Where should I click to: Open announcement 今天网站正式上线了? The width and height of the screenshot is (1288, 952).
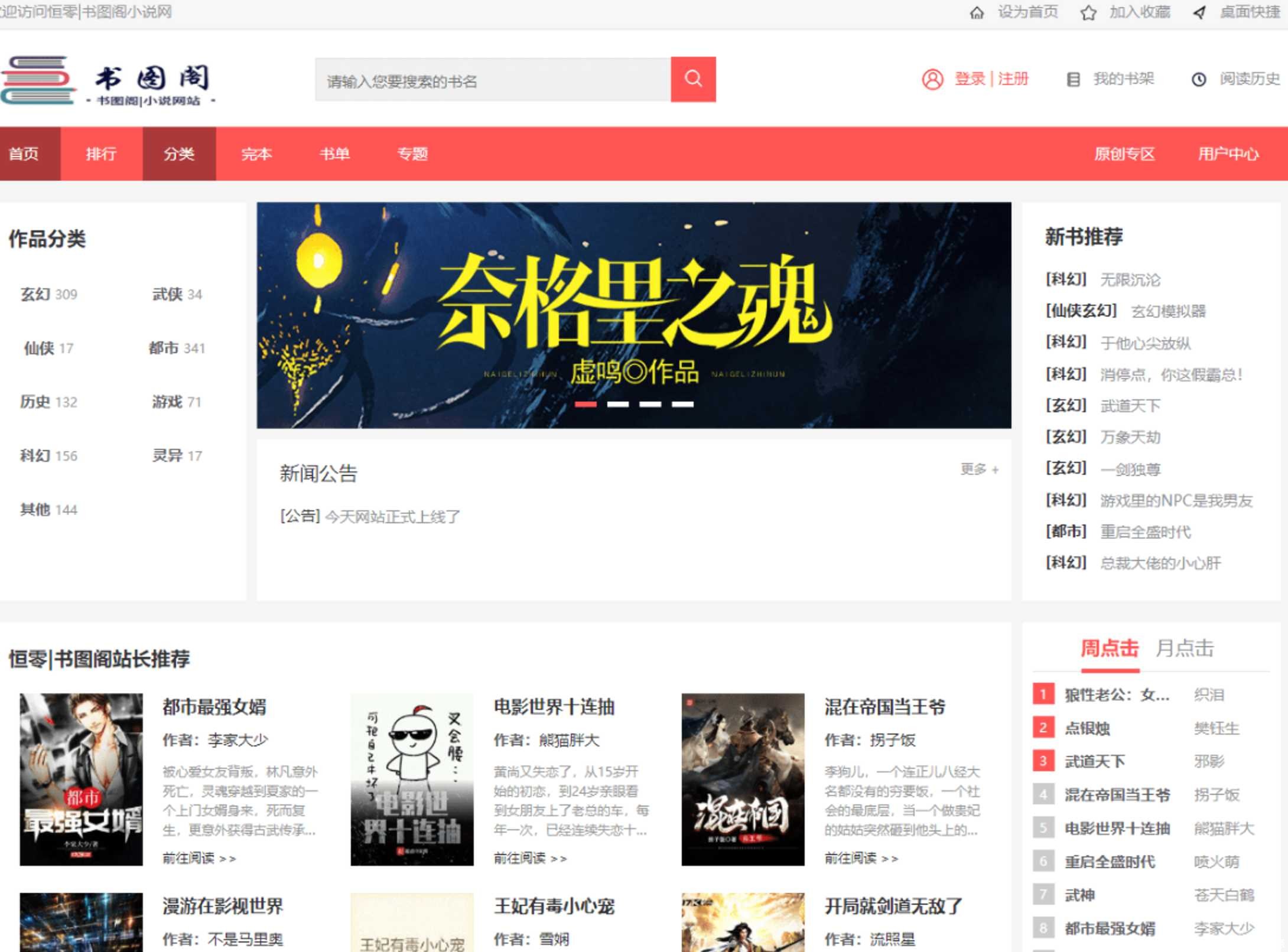pyautogui.click(x=392, y=516)
